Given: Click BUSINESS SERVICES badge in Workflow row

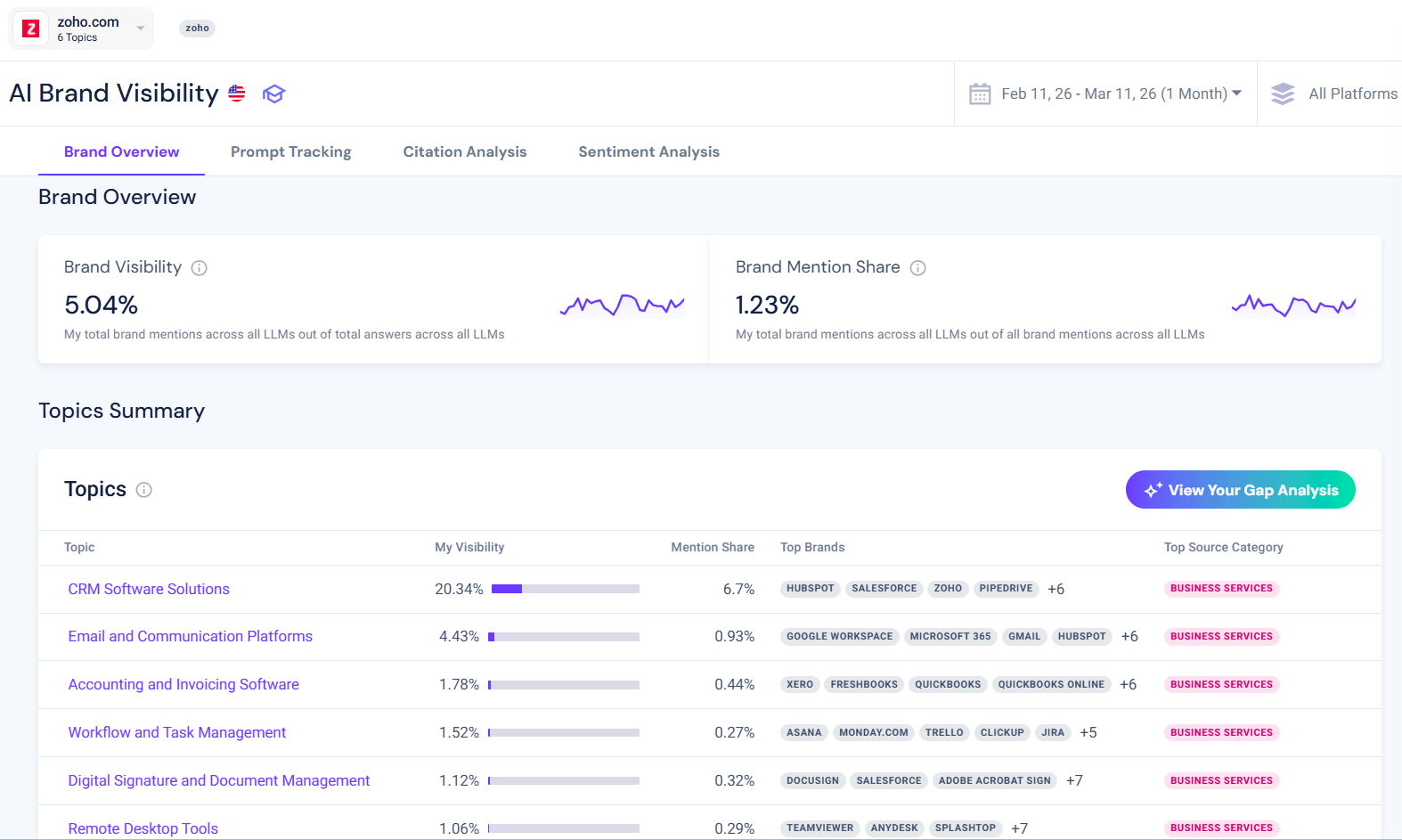Looking at the screenshot, I should (x=1221, y=732).
